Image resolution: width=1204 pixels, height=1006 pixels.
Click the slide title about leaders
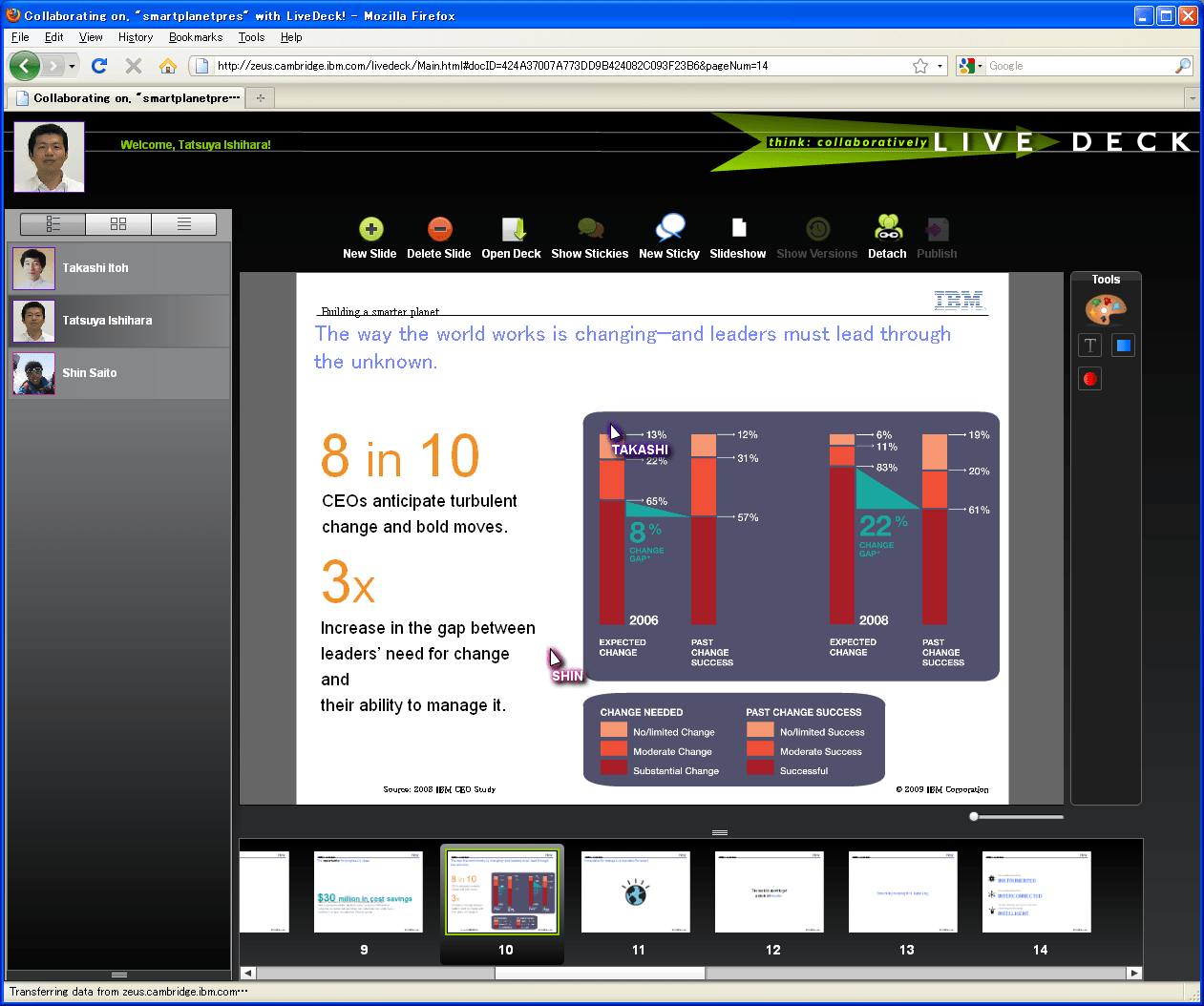coord(633,347)
